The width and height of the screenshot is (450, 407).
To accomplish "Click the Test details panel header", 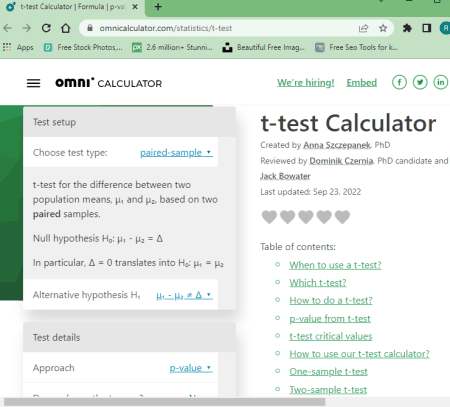I will point(129,337).
